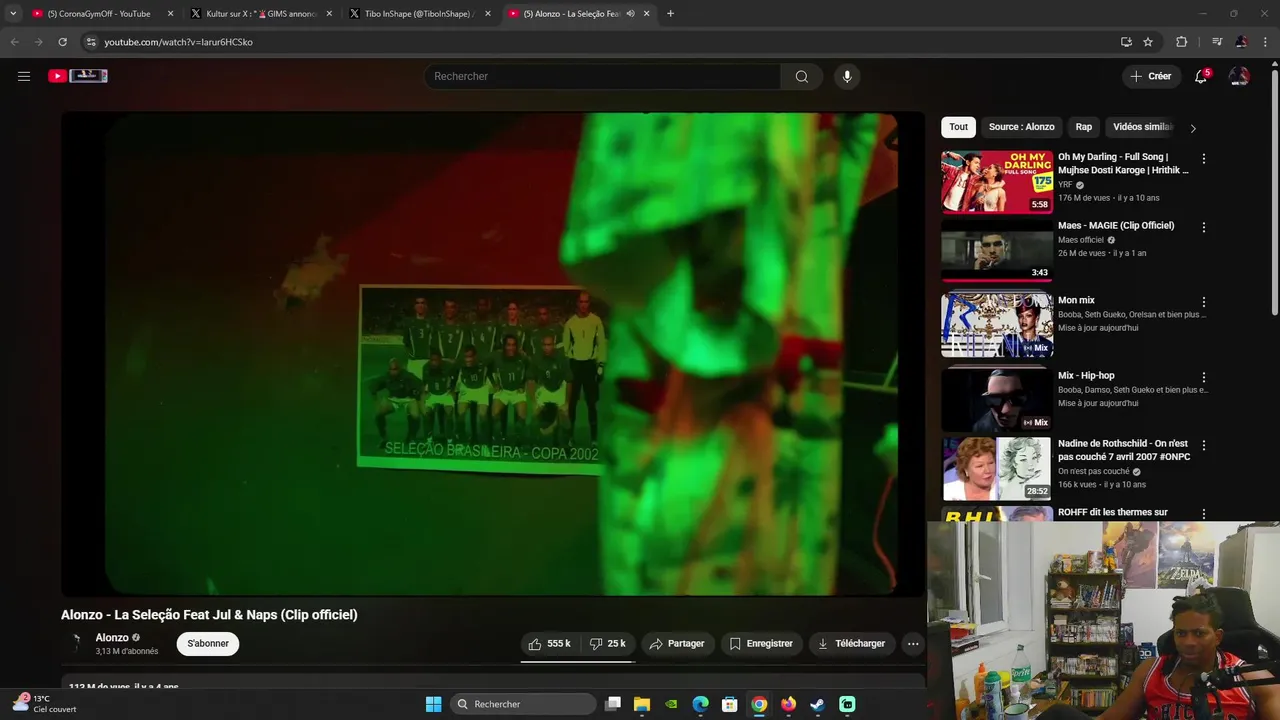Open the NVIDIA app on the taskbar
The height and width of the screenshot is (720, 1280).
pos(671,704)
